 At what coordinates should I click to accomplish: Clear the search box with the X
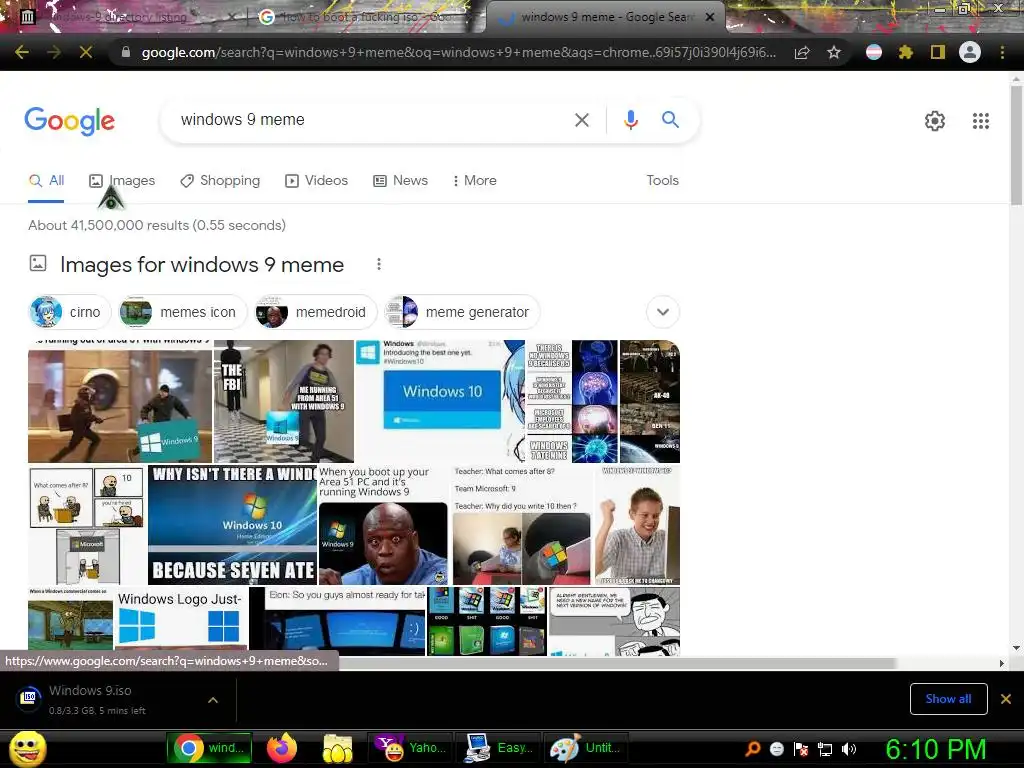(581, 120)
